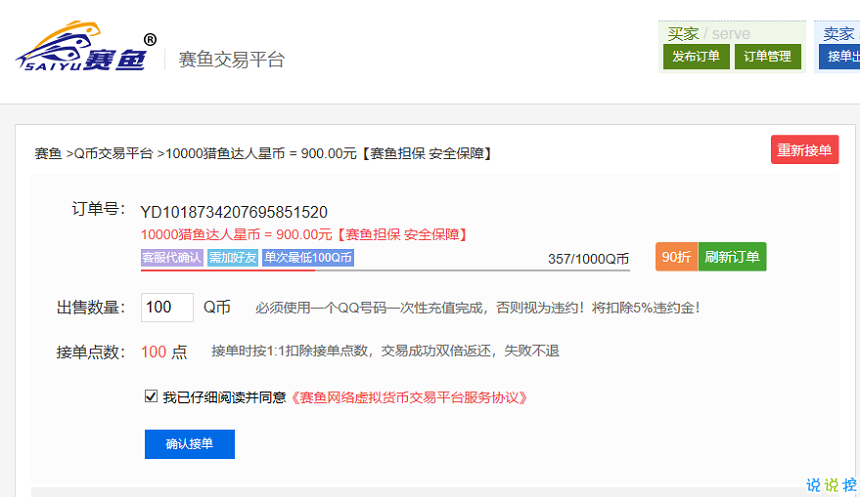The height and width of the screenshot is (497, 860).
Task: Click the 5%违约金 warning note
Action: click(x=478, y=308)
